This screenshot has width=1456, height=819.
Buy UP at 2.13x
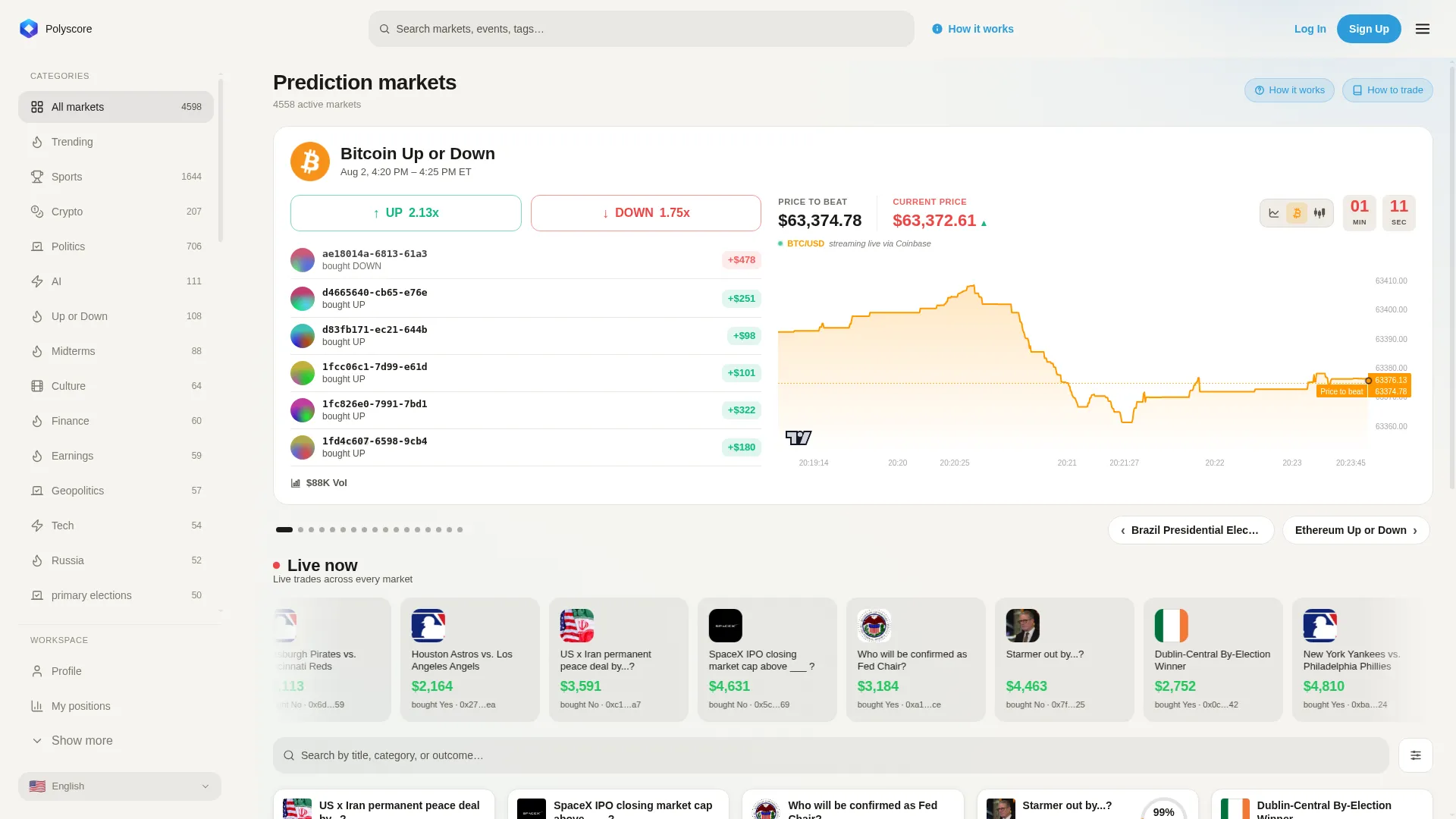tap(406, 213)
